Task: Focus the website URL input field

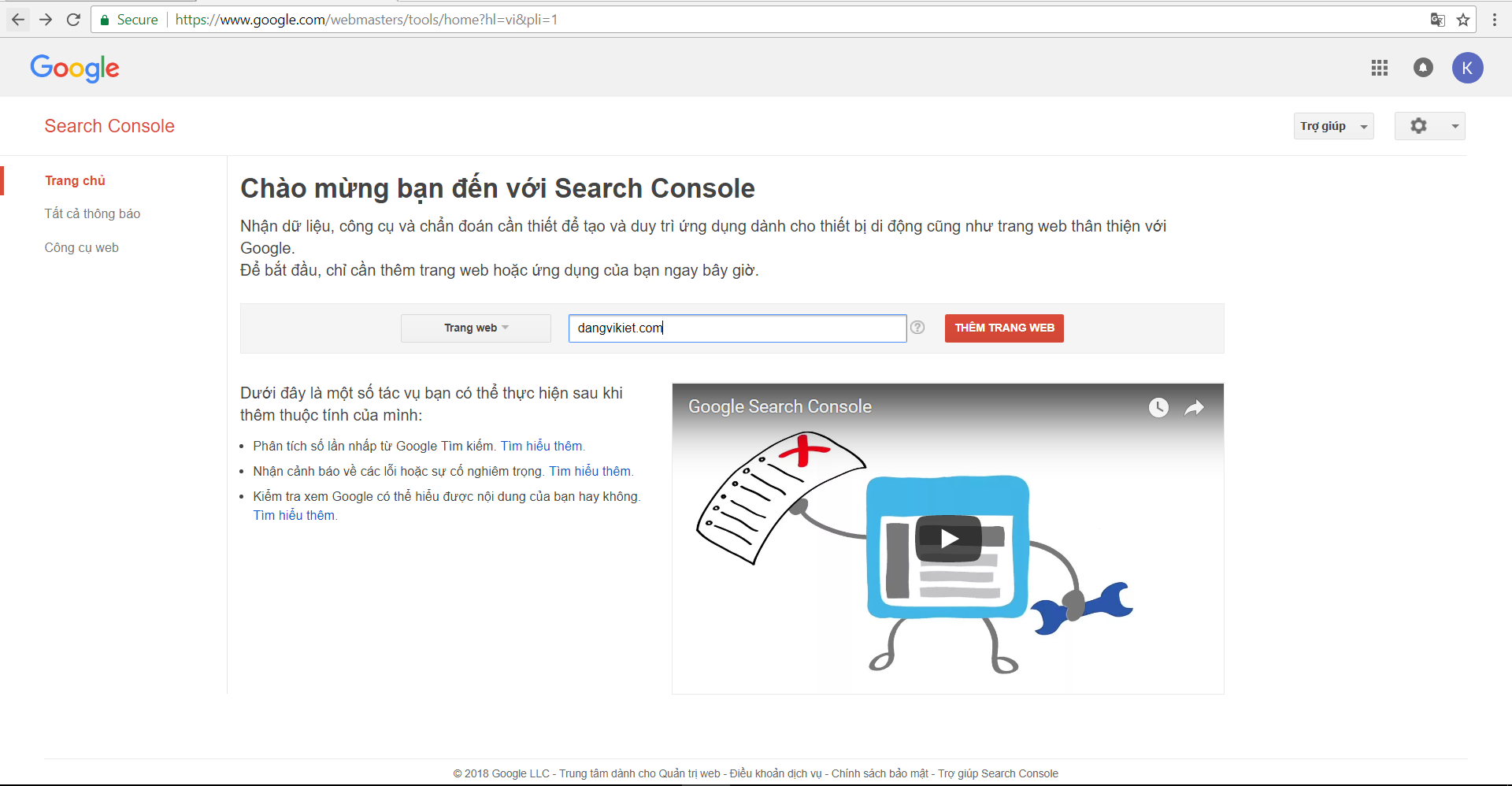Action: coord(737,328)
